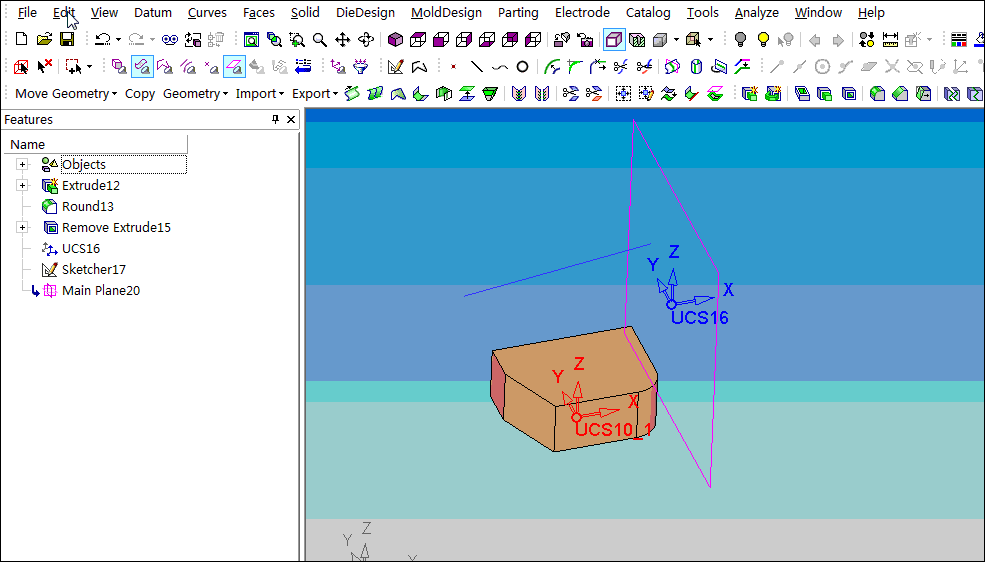Expand the Remove Extrude15 tree node
Screen dimensions: 985x562
tap(22, 228)
